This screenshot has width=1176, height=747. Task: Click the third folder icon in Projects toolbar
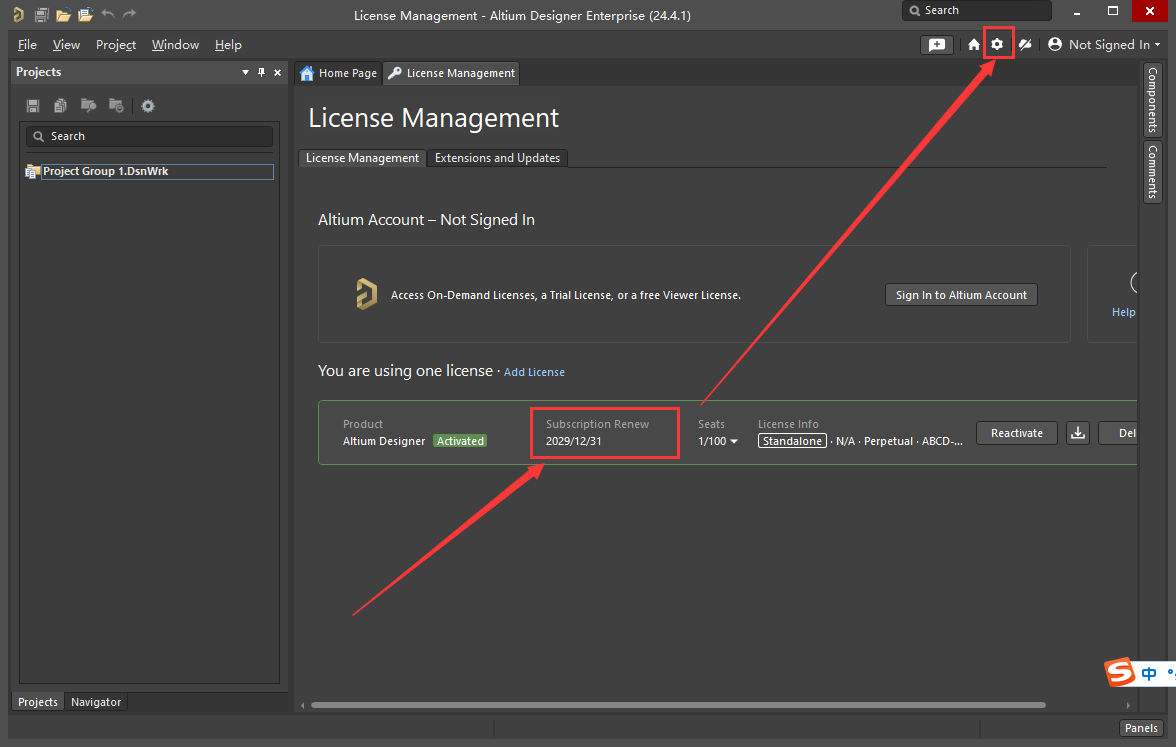point(88,105)
